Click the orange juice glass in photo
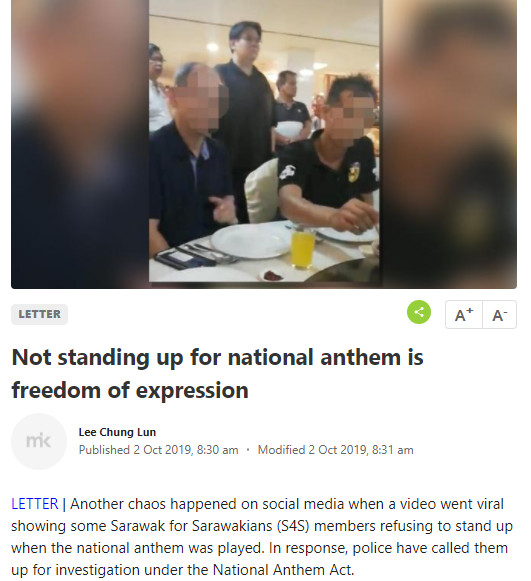This screenshot has width=531, height=581. coord(302,249)
